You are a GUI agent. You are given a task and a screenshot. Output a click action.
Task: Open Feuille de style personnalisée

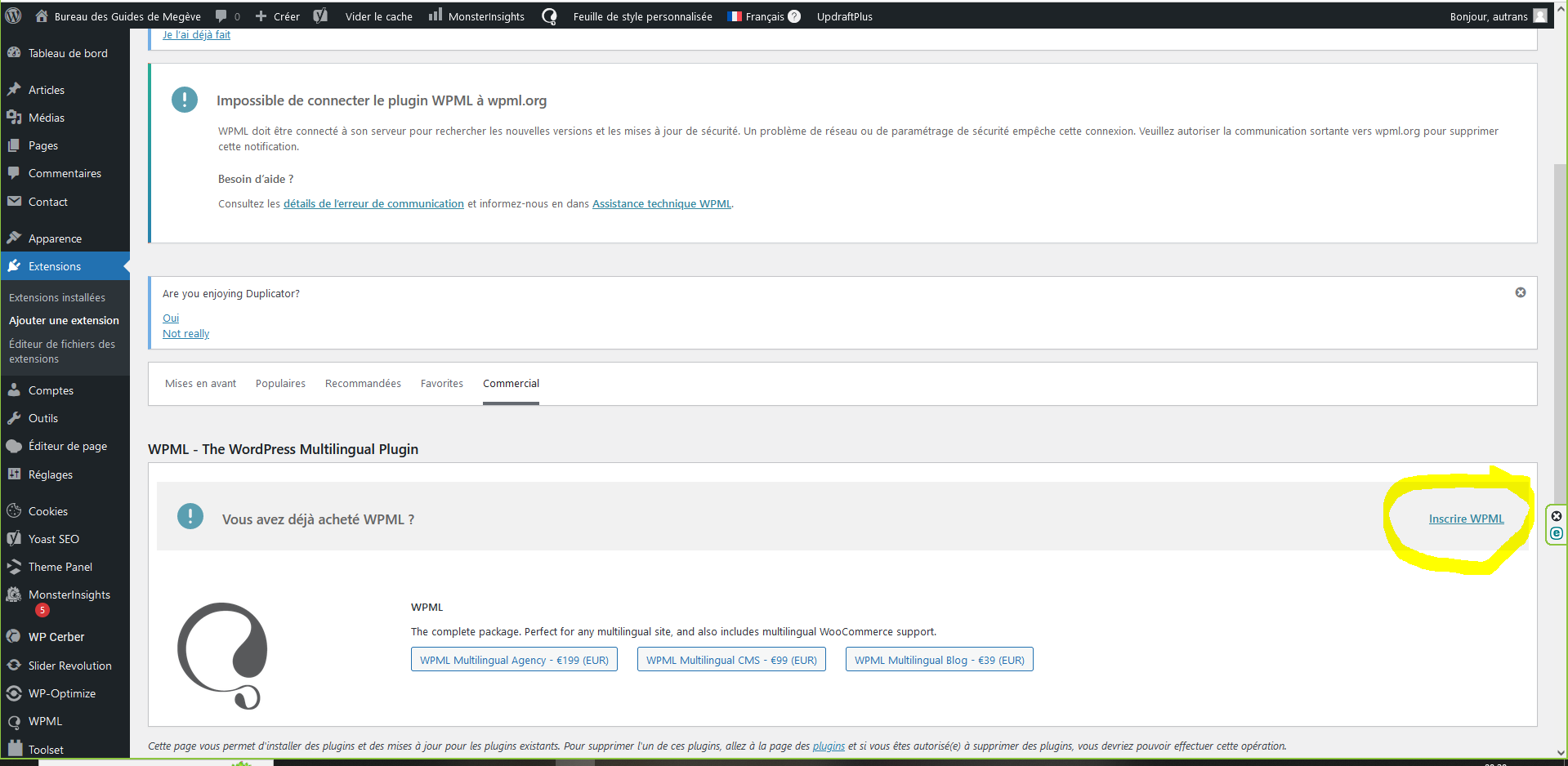(x=642, y=16)
